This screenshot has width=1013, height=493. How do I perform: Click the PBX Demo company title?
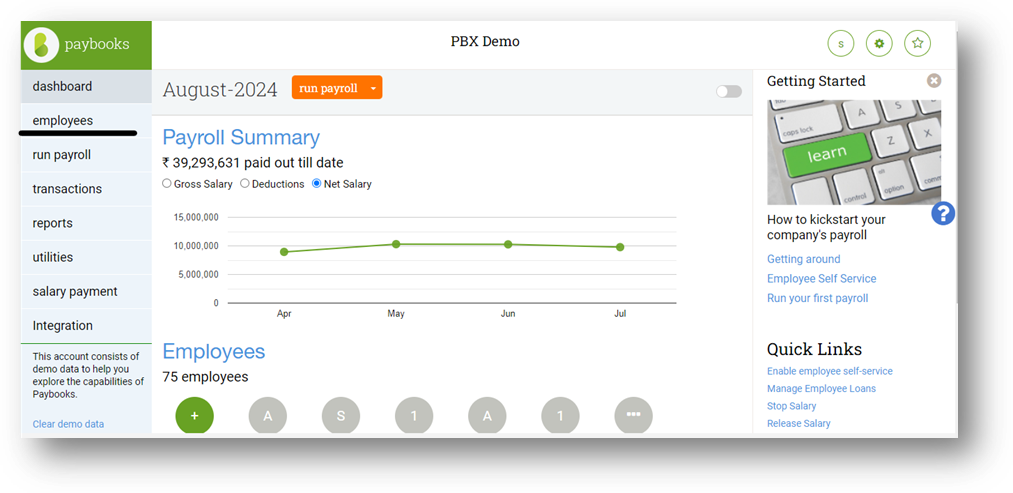click(x=485, y=42)
